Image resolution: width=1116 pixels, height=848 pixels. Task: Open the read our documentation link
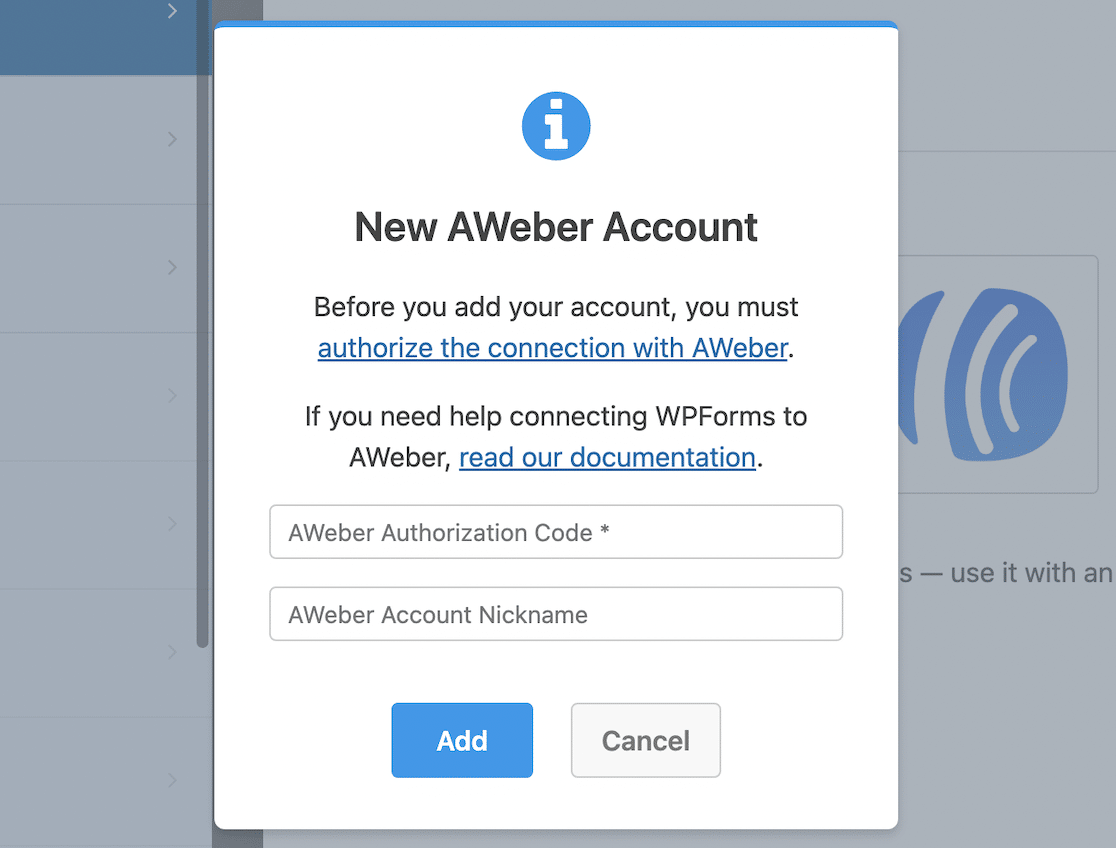[607, 457]
